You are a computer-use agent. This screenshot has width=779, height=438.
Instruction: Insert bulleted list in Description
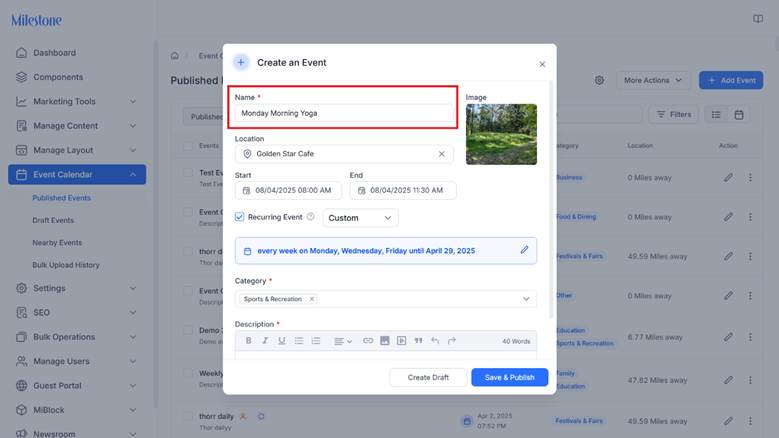tap(299, 341)
